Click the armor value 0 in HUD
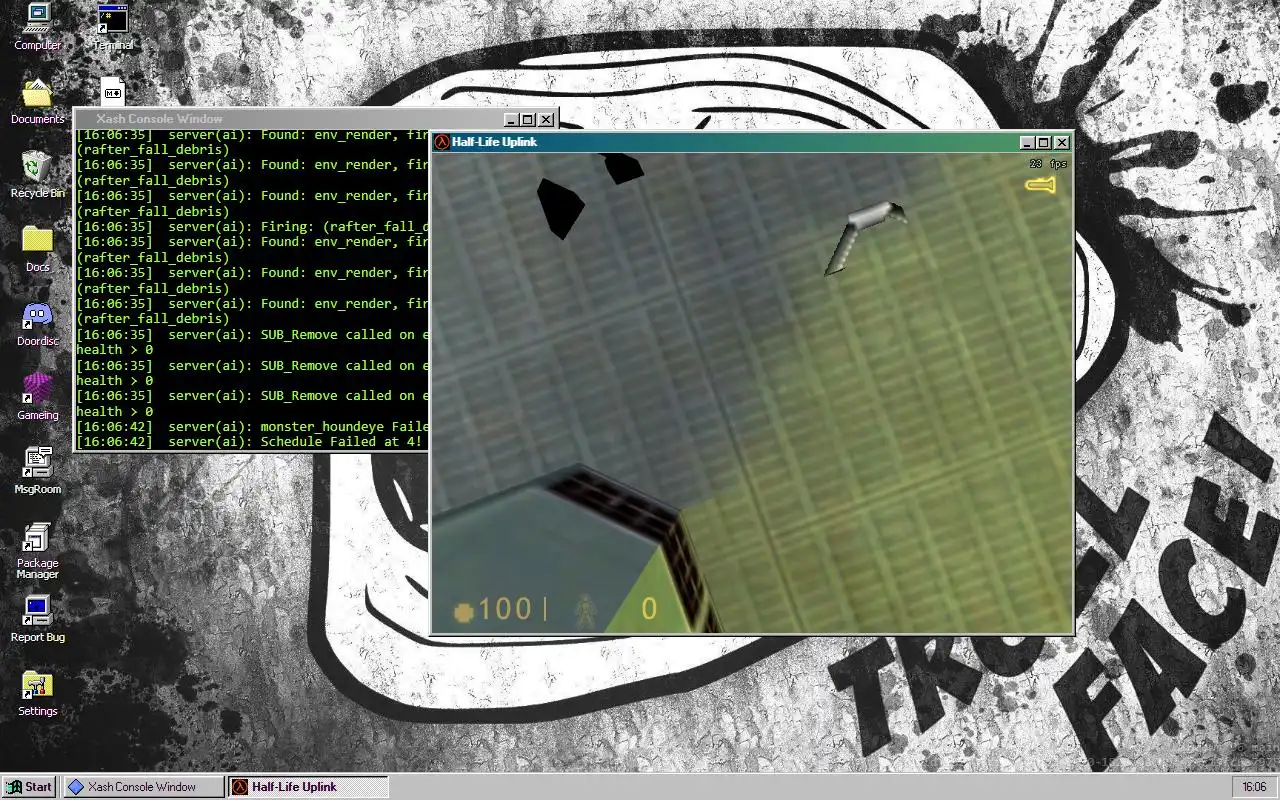This screenshot has width=1280, height=800. pos(649,608)
